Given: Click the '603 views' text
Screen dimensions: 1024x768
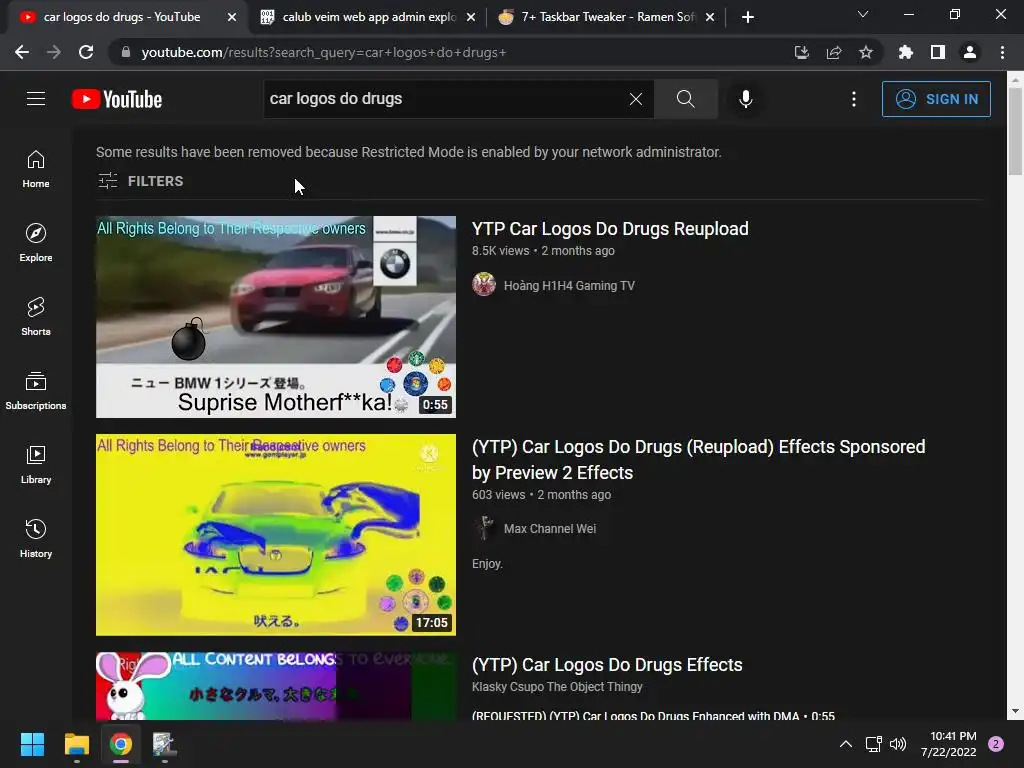Looking at the screenshot, I should (498, 494).
